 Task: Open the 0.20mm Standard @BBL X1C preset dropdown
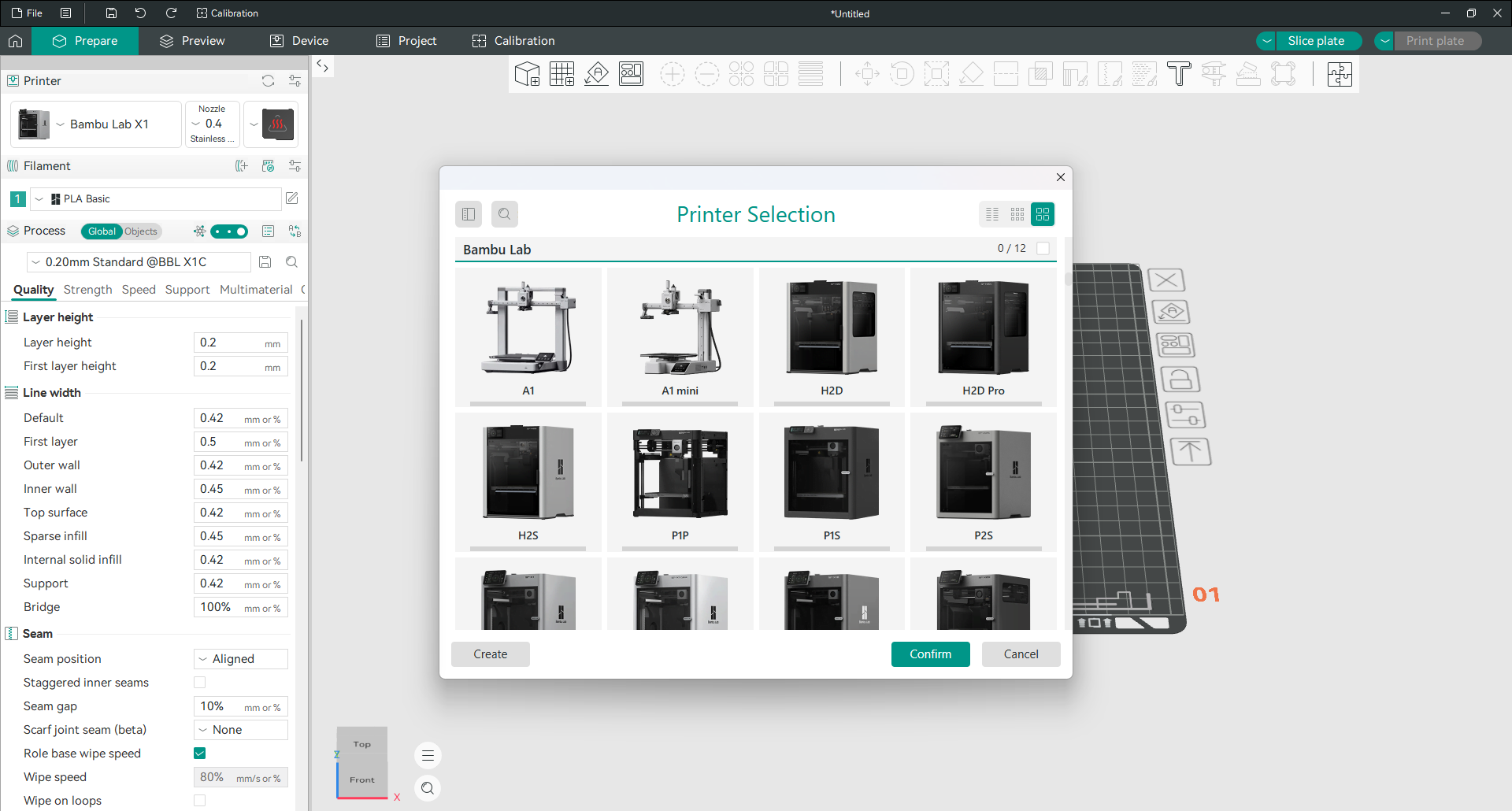click(x=139, y=262)
